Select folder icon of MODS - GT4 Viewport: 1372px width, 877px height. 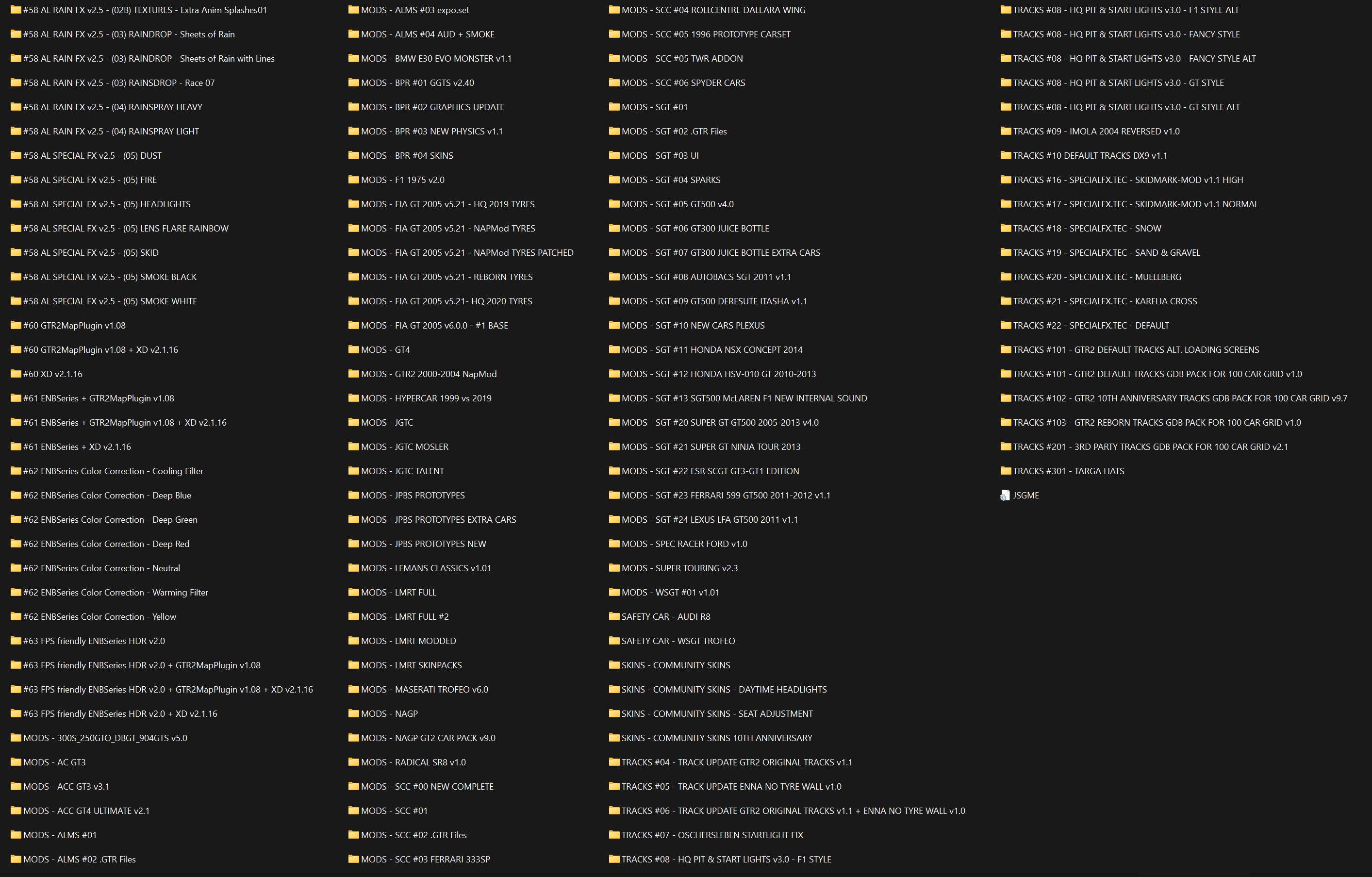coord(353,349)
